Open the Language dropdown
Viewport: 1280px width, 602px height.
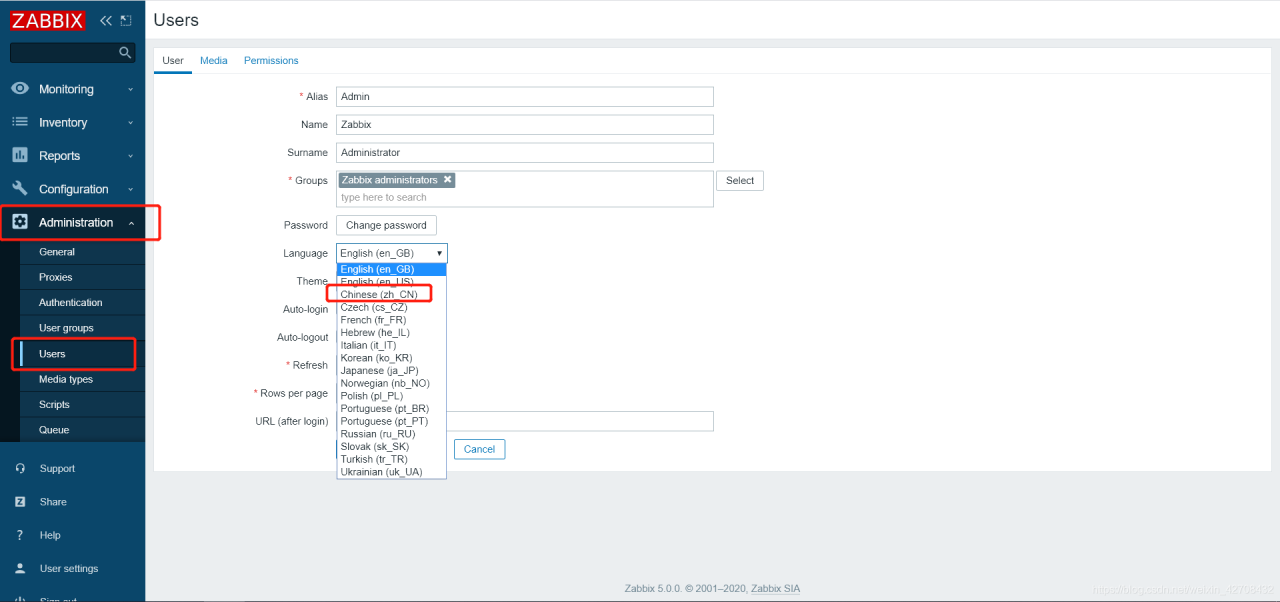click(391, 253)
